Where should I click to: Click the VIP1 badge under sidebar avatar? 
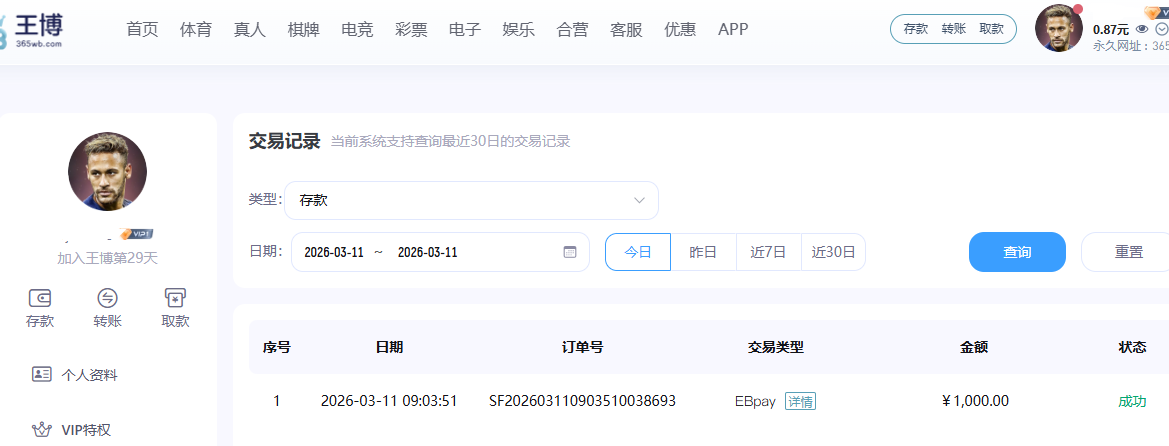point(136,234)
